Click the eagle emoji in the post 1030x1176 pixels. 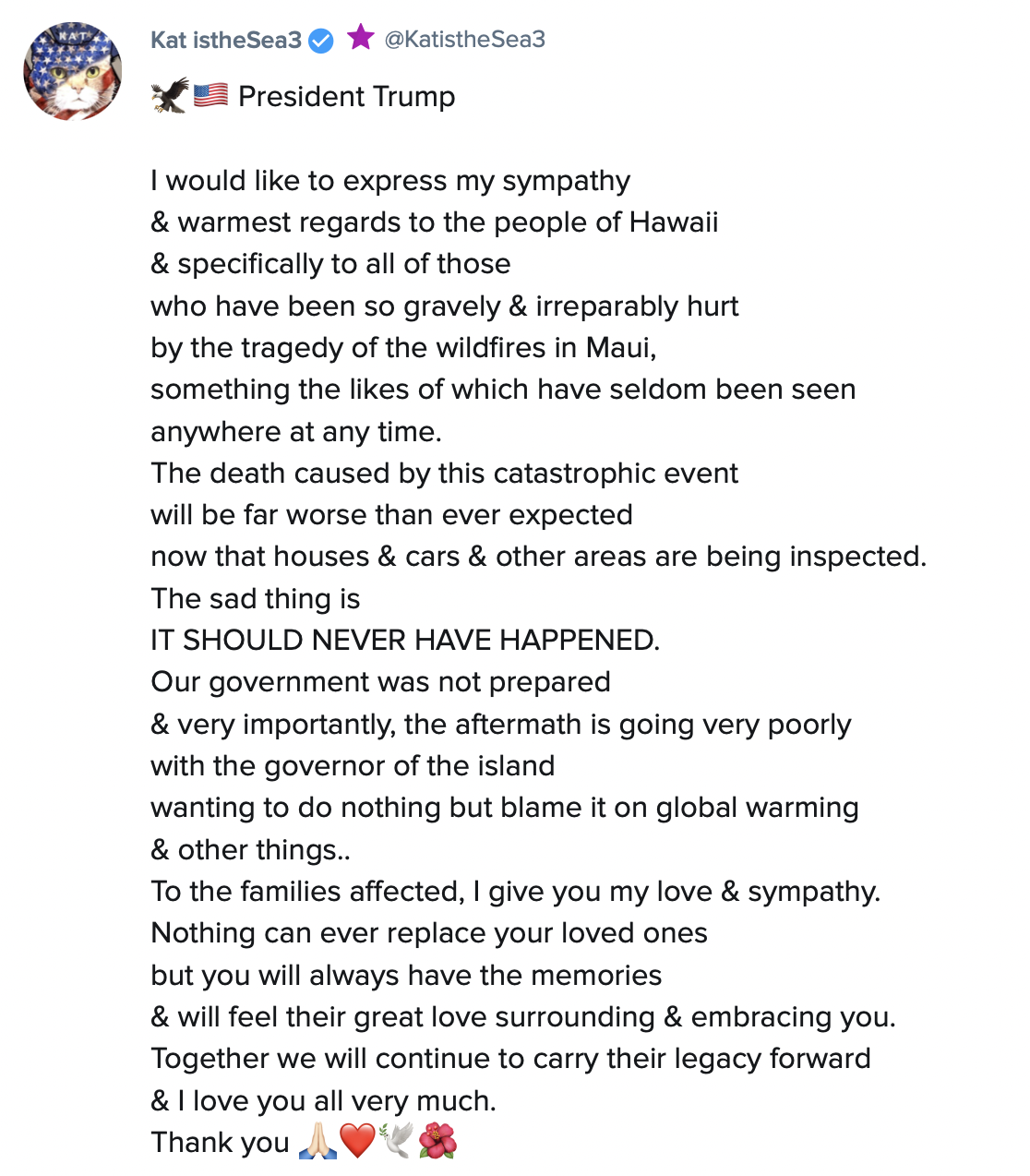coord(170,95)
